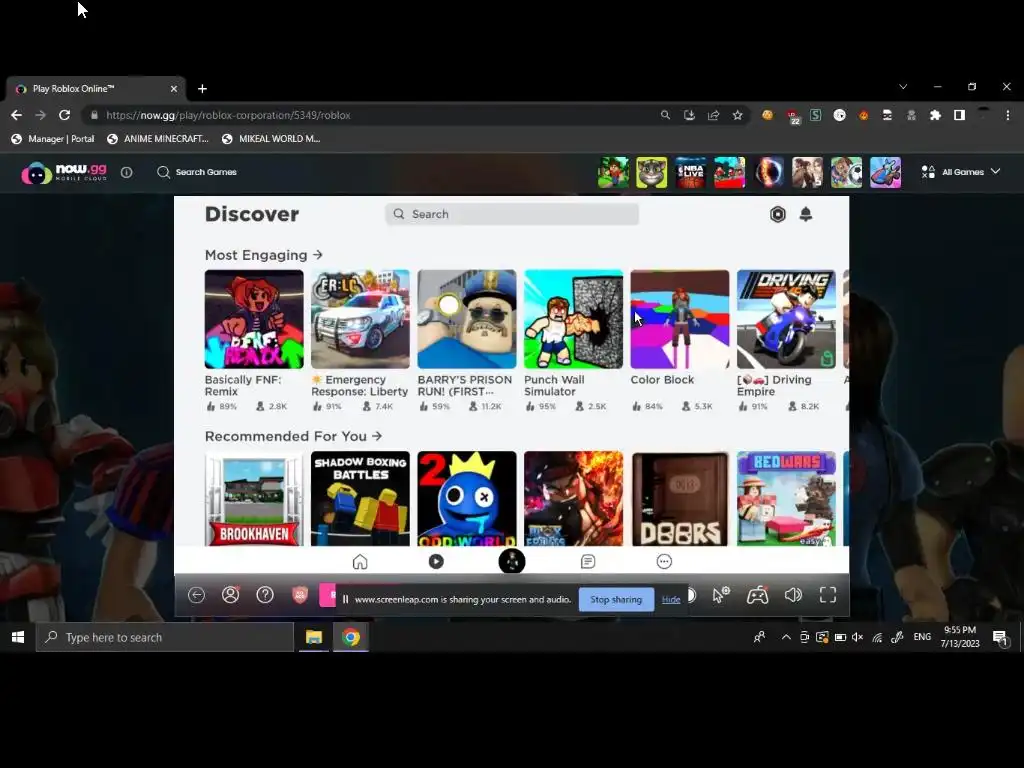Enter fullscreen with the now.gg expand icon
Image resolution: width=1024 pixels, height=768 pixels.
point(828,595)
